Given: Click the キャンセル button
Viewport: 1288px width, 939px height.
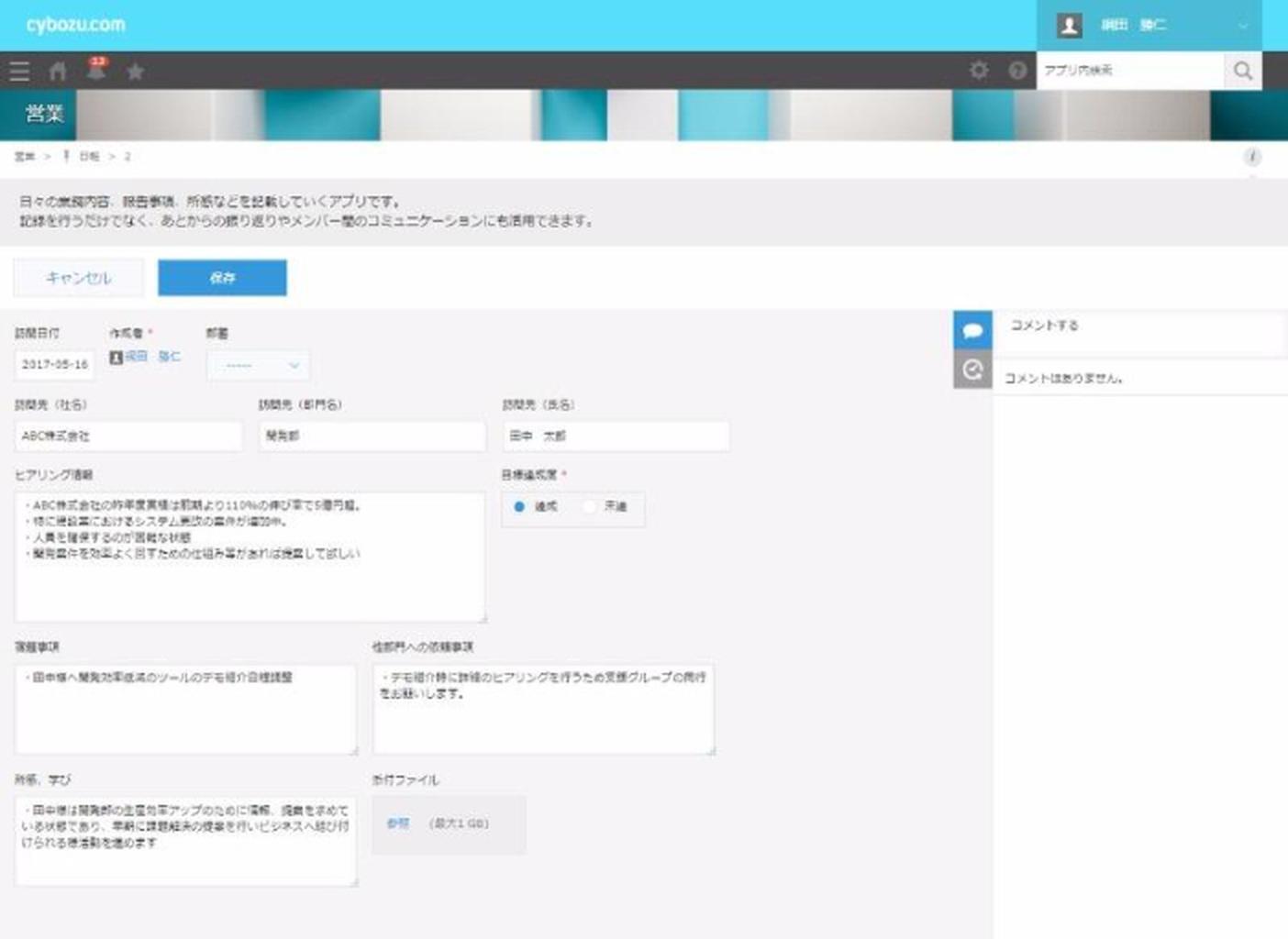Looking at the screenshot, I should point(79,278).
